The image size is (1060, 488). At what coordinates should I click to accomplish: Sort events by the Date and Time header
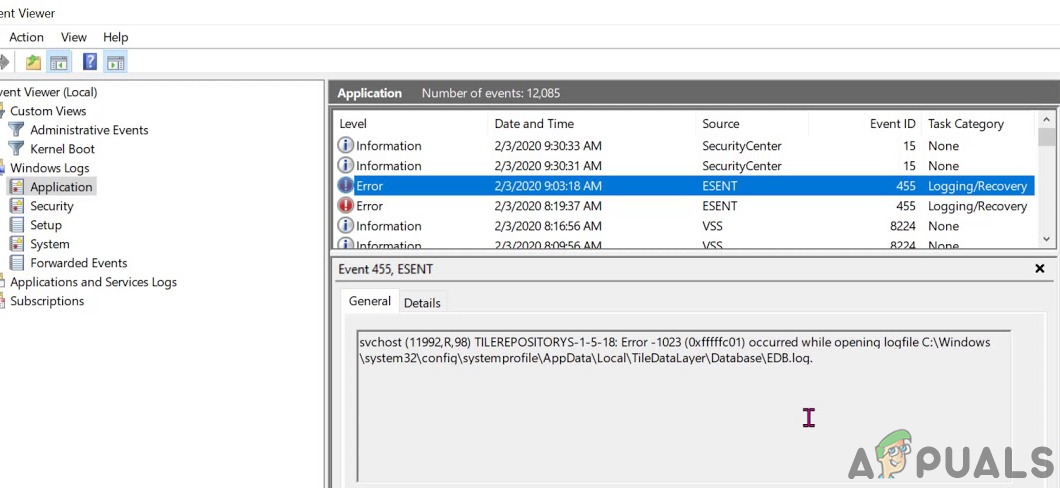534,124
